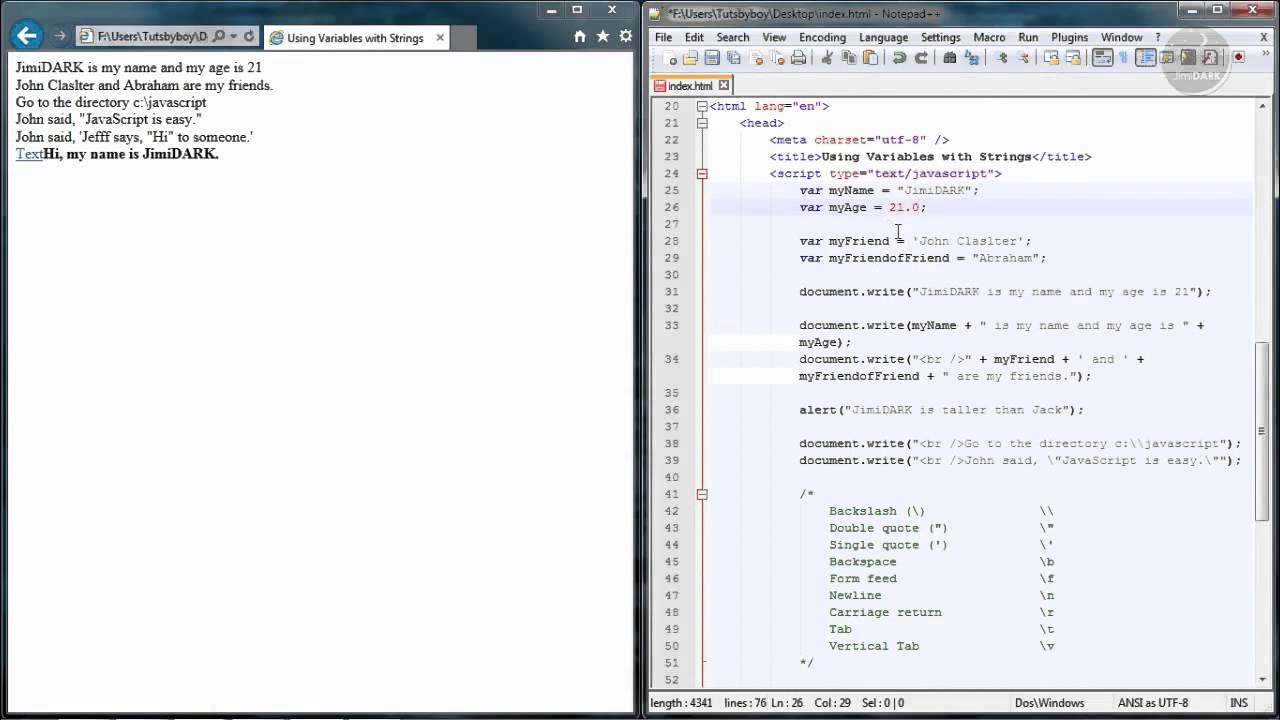
Task: Open the Plugins menu
Action: 1069,37
